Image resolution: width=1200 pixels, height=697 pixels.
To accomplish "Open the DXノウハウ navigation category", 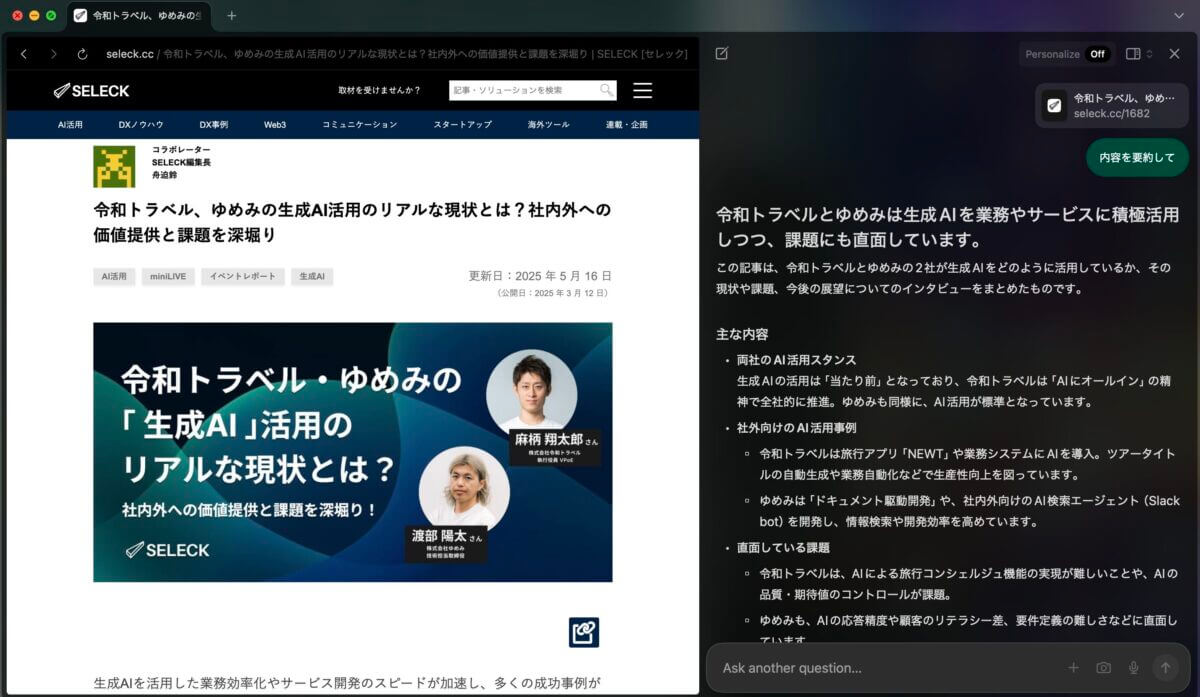I will click(x=141, y=125).
